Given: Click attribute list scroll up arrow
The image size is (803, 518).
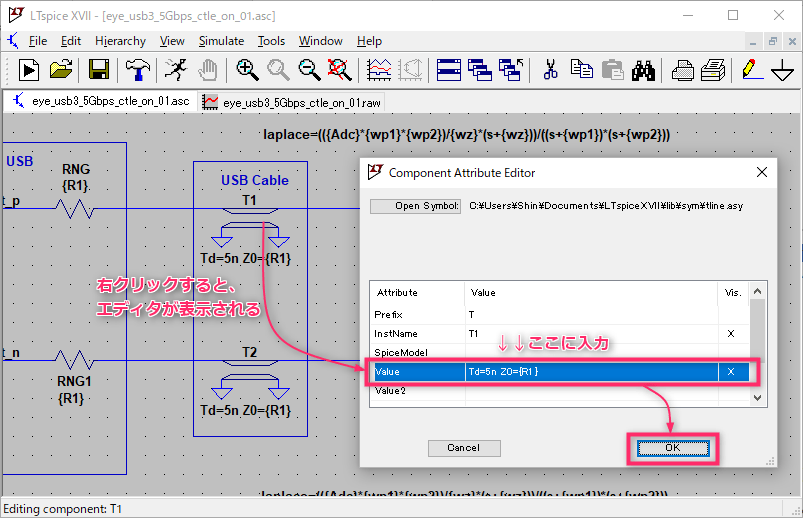Looking at the screenshot, I should pyautogui.click(x=758, y=291).
